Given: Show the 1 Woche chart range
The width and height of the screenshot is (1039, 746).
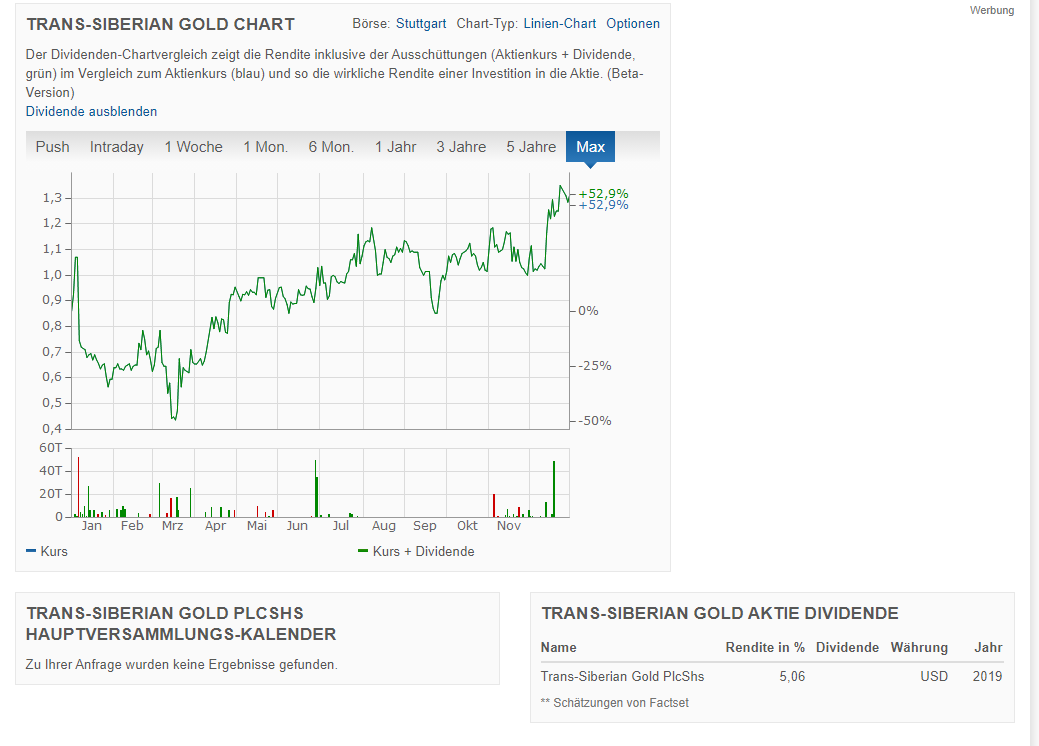Looking at the screenshot, I should point(193,147).
